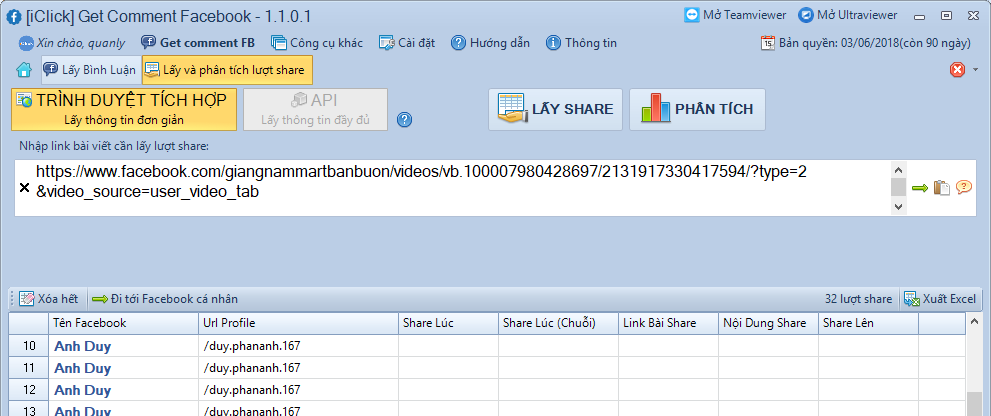Image resolution: width=991 pixels, height=416 pixels.
Task: Click into the post link input field
Action: pyautogui.click(x=461, y=188)
